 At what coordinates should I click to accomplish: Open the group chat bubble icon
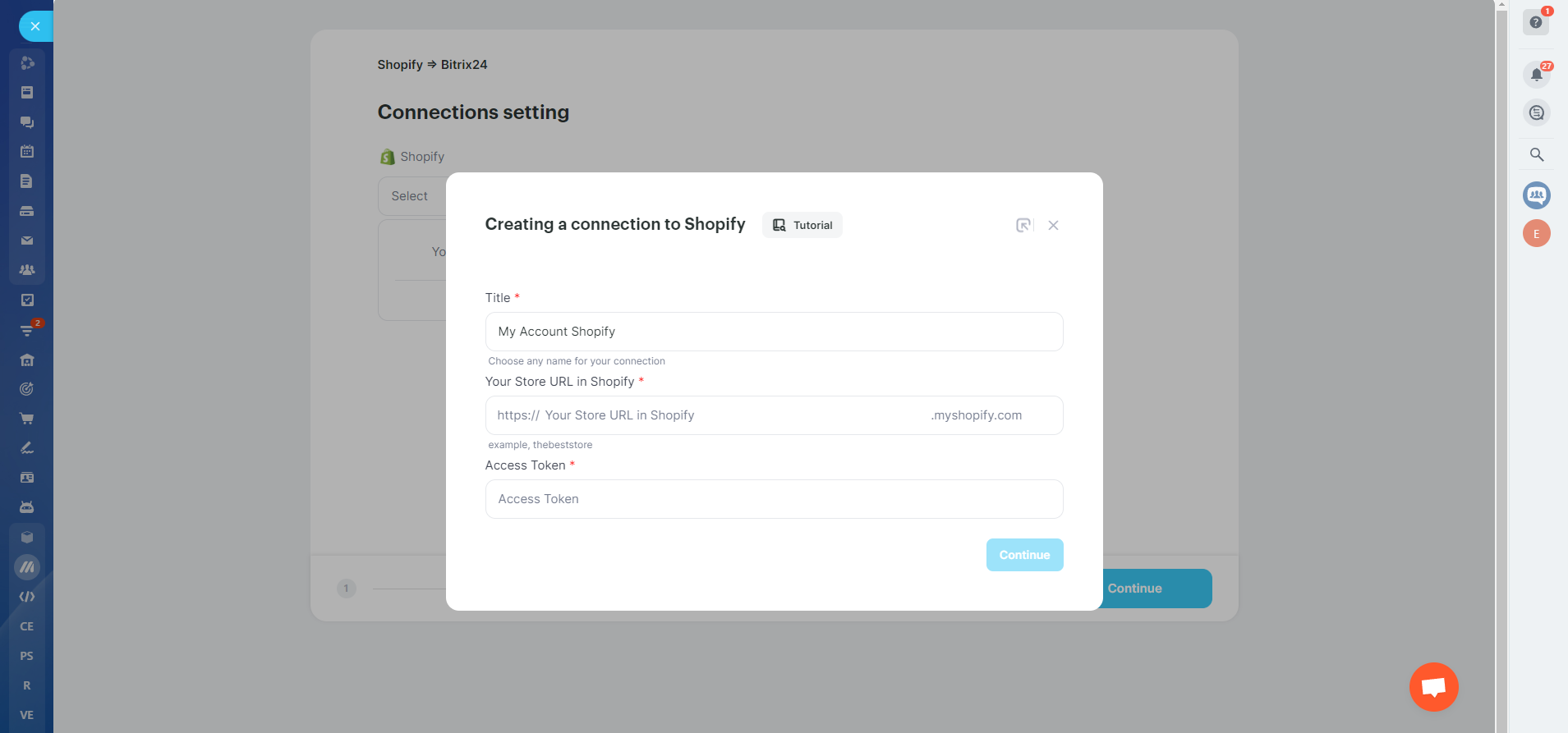pyautogui.click(x=1536, y=195)
